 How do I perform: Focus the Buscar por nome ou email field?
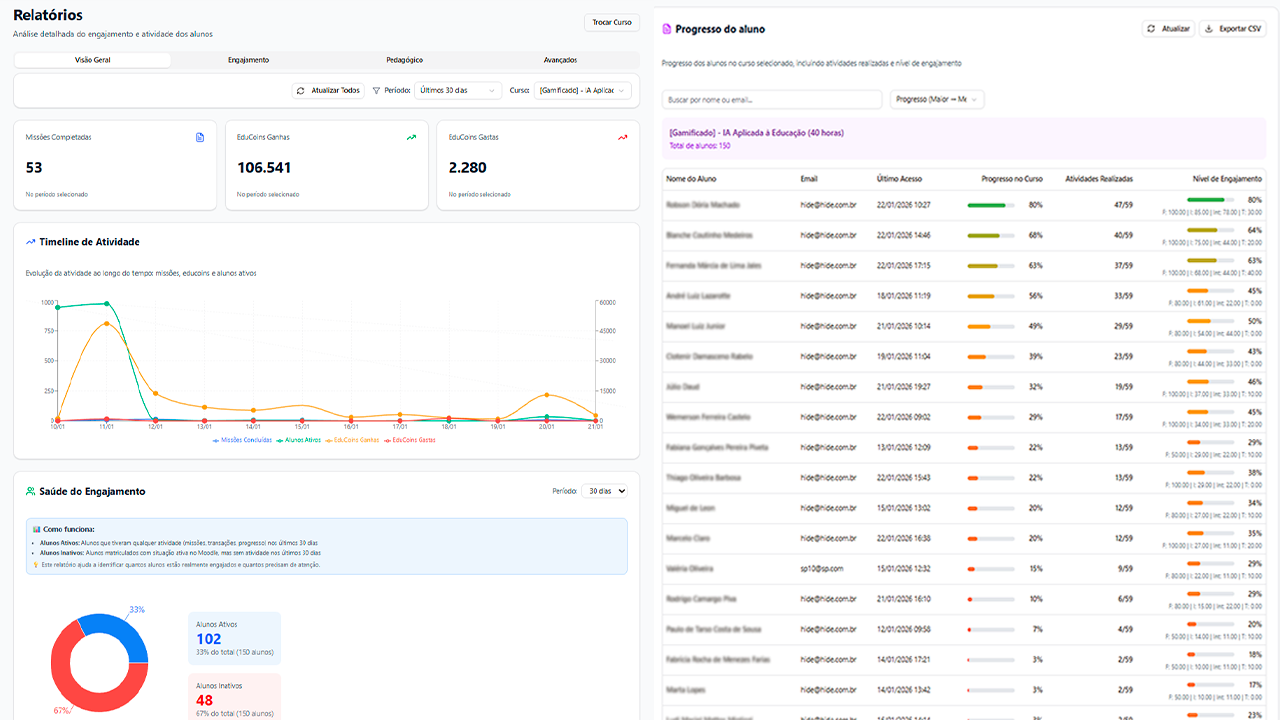coord(771,99)
